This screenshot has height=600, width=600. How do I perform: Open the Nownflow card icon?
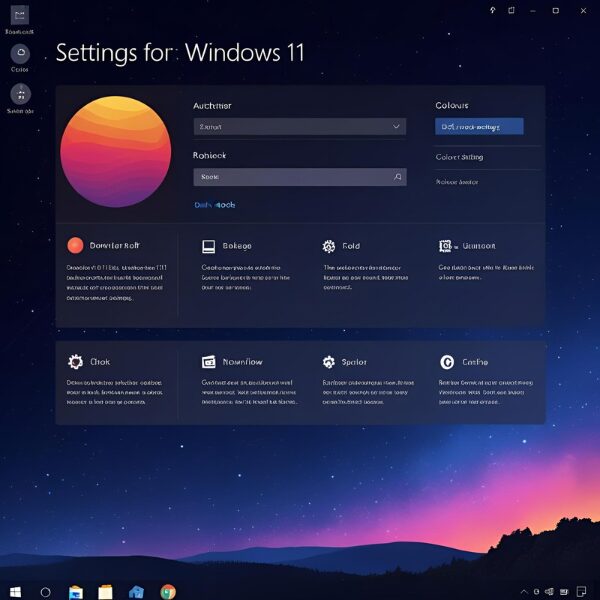[x=209, y=362]
